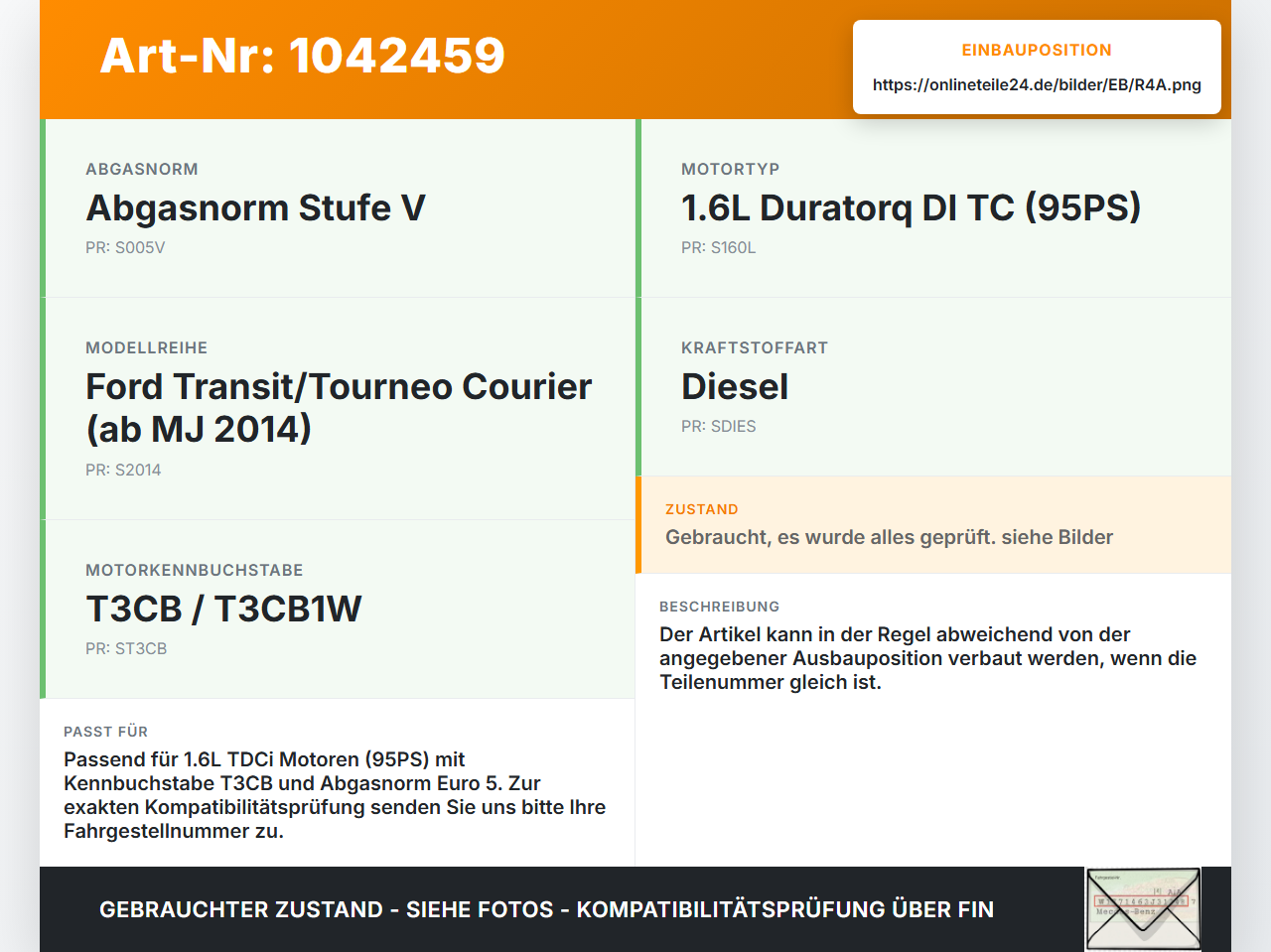Screen dimensions: 1271x952
Task: Click the Kraftstoffart section label
Action: [755, 347]
